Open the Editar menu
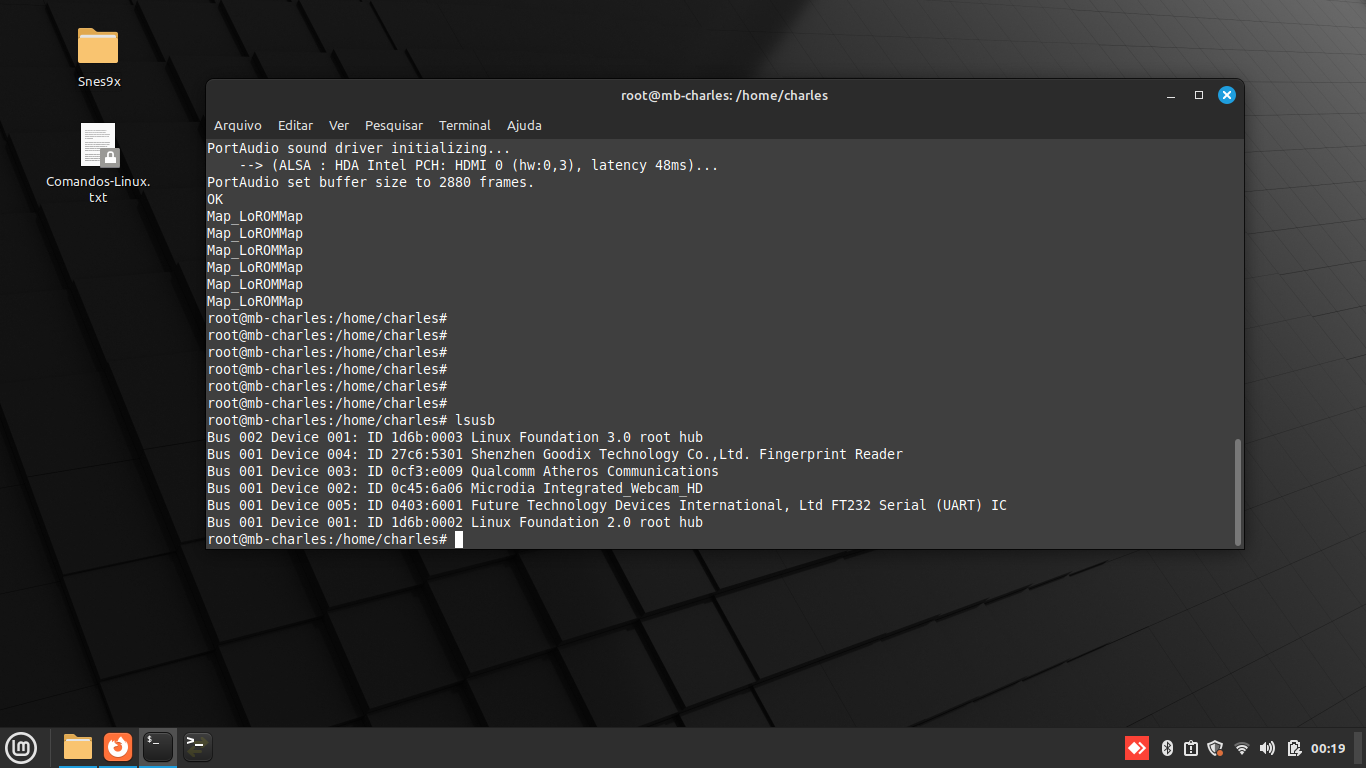The image size is (1366, 768). [295, 125]
